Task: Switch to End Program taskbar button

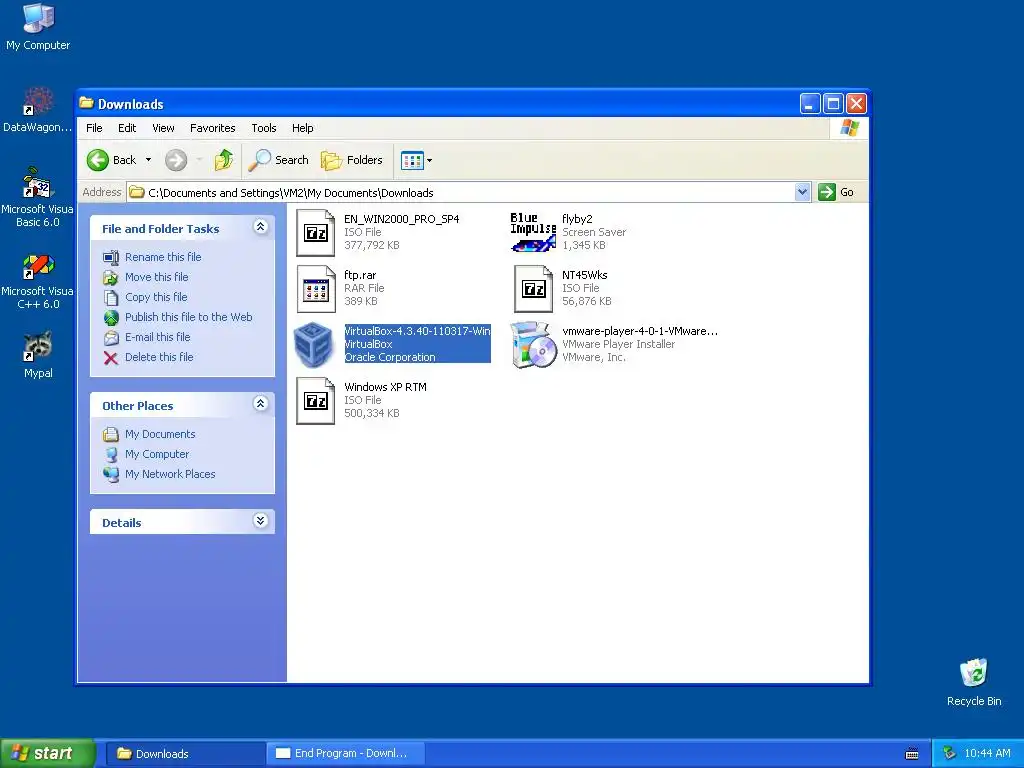Action: 345,754
